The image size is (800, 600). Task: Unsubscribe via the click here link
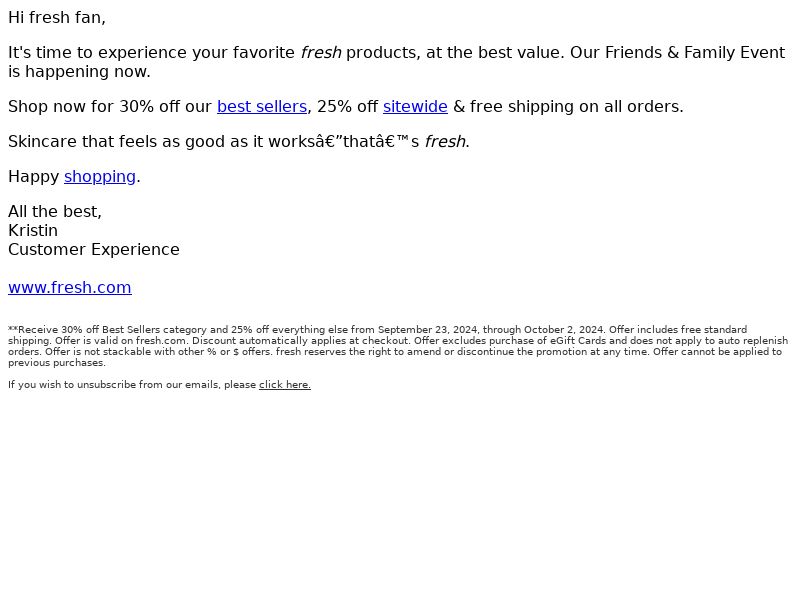[x=285, y=385]
